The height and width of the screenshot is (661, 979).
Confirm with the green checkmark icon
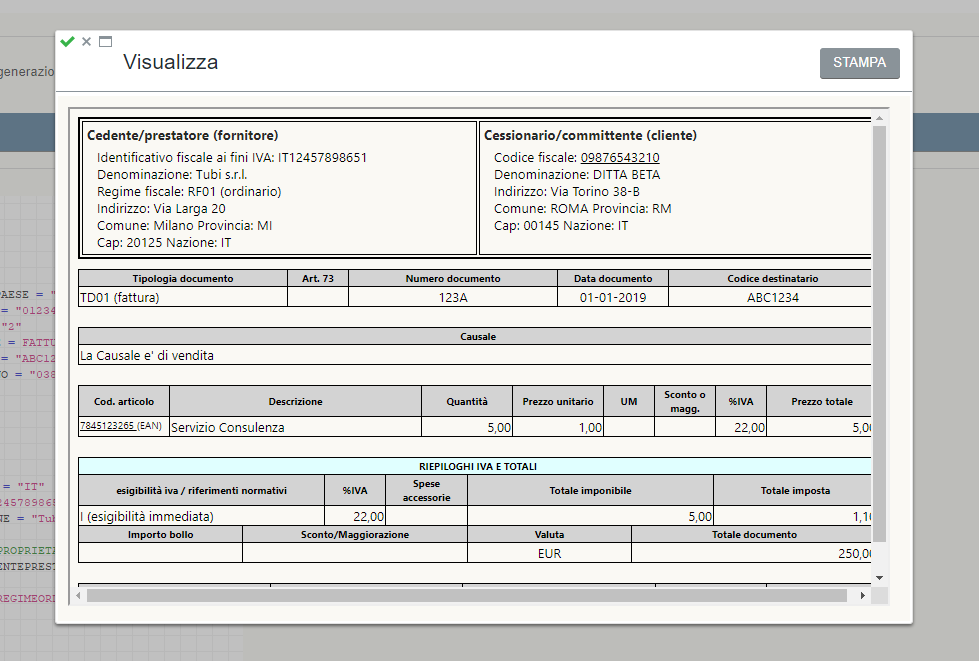(x=67, y=42)
